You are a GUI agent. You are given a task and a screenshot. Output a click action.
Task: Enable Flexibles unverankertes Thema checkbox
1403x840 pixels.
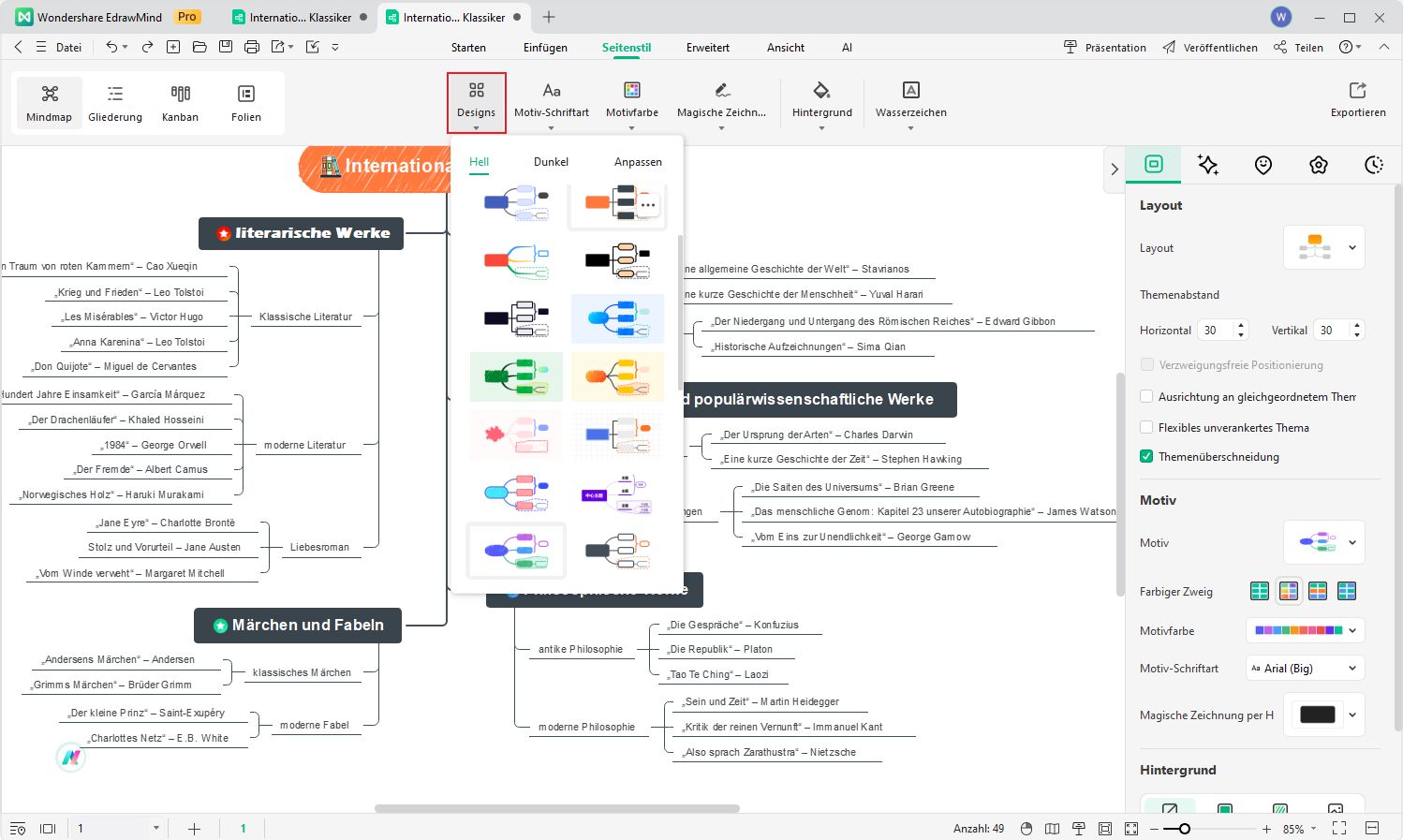click(x=1146, y=427)
